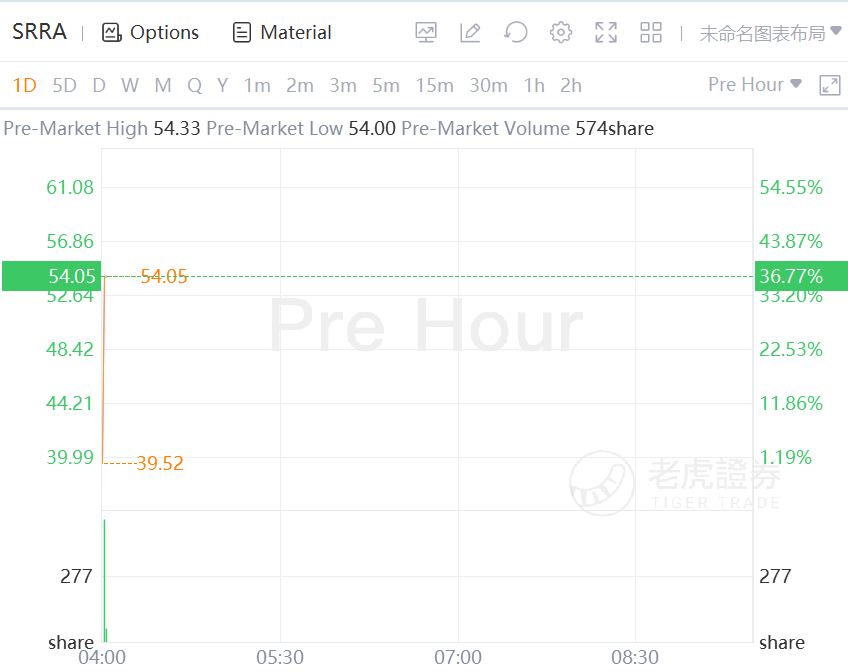This screenshot has width=848, height=672.
Task: Open the Material document icon
Action: coord(241,33)
